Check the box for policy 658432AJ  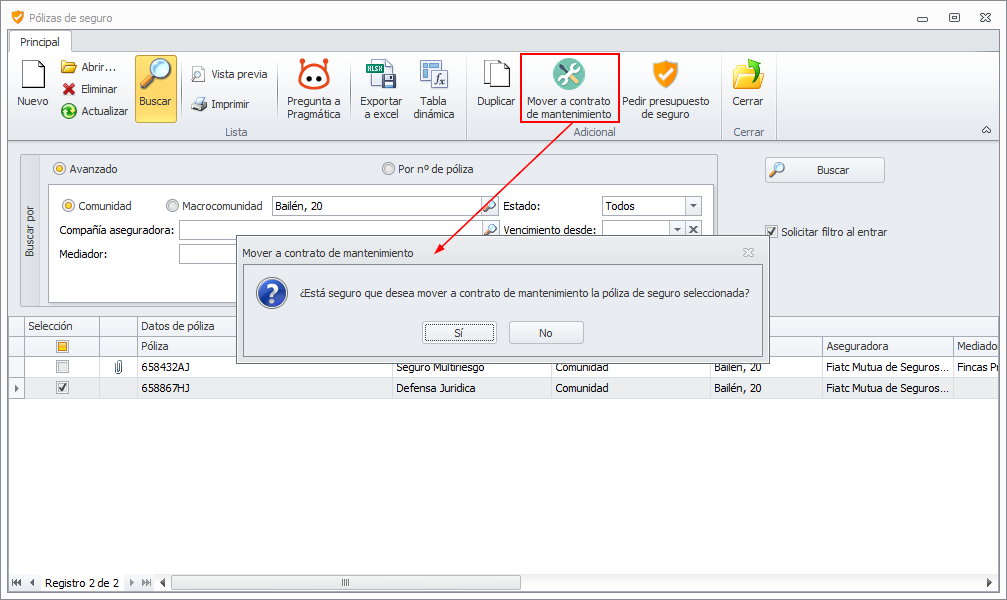pyautogui.click(x=62, y=367)
